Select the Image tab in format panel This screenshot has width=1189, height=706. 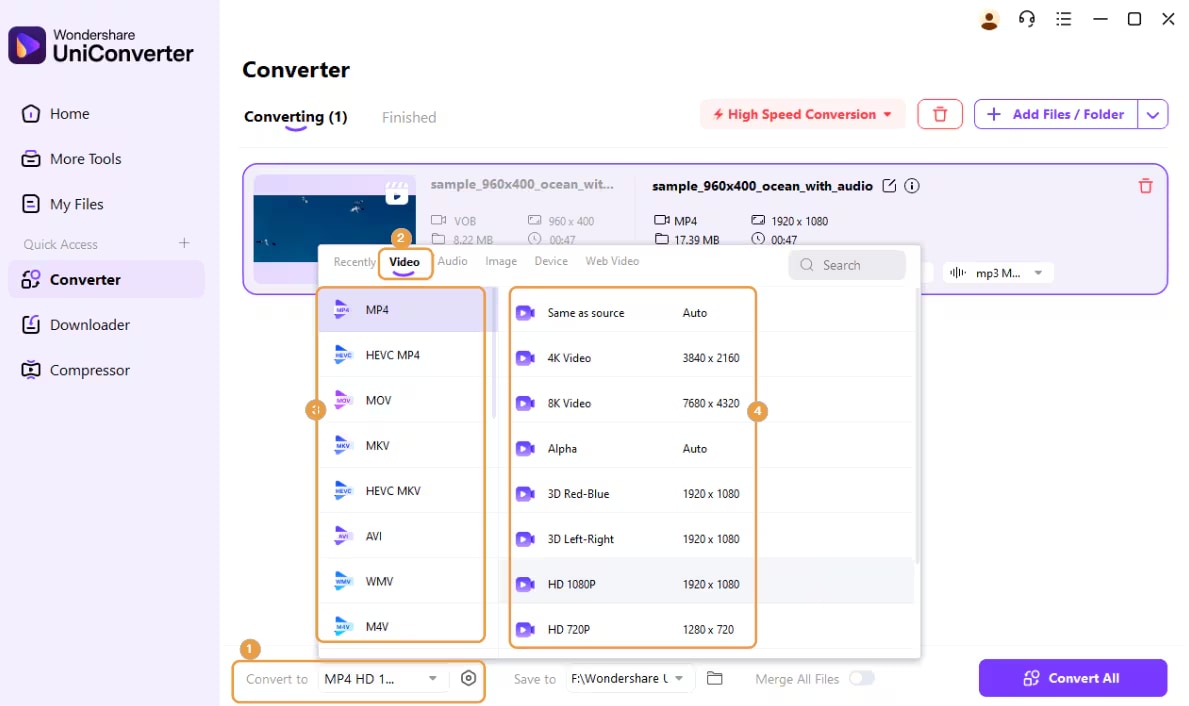pos(501,261)
